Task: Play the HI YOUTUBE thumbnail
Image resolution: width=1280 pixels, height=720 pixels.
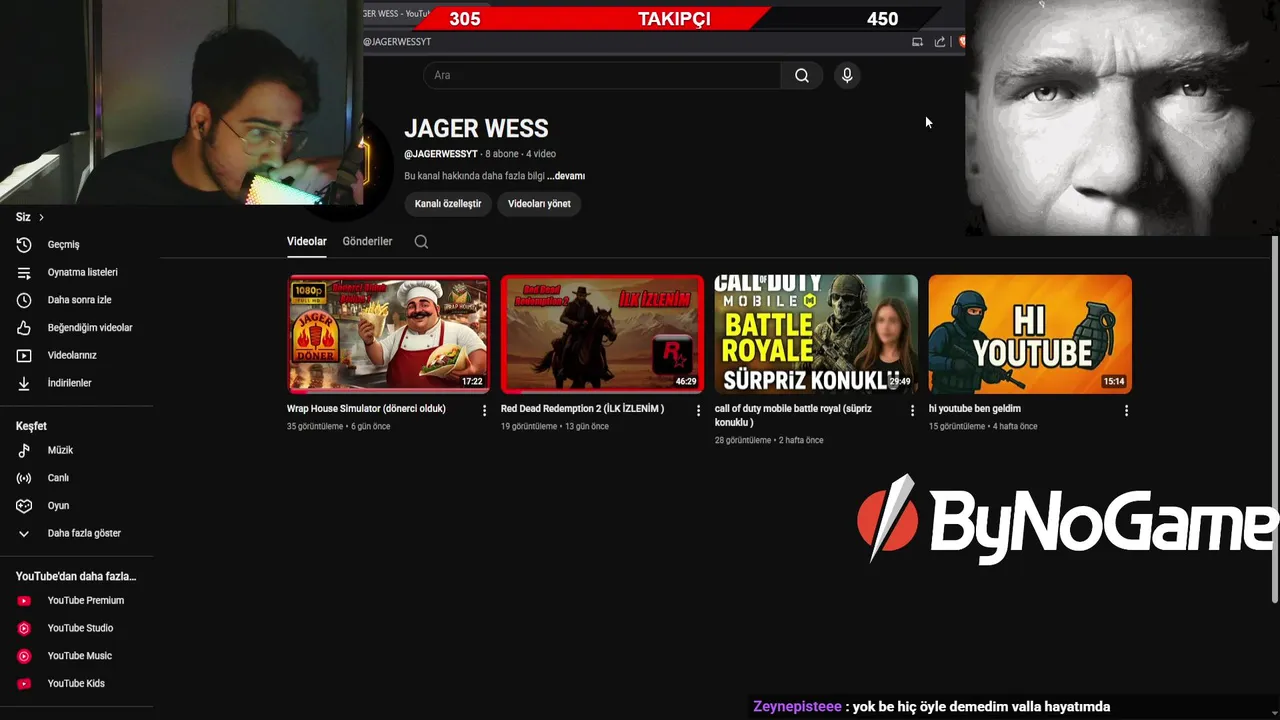Action: pos(1030,334)
